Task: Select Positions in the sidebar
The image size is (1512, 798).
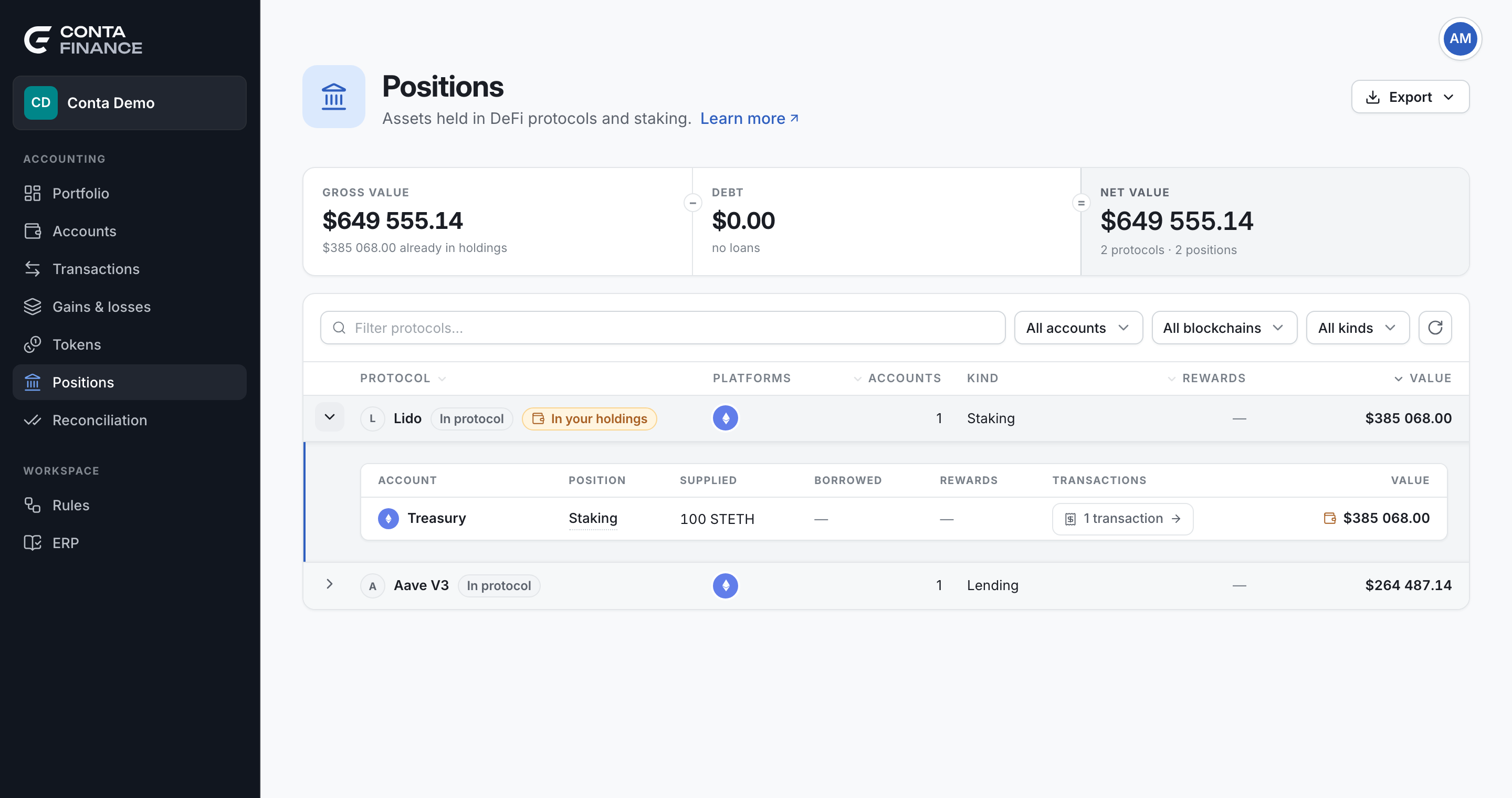Action: click(x=129, y=383)
